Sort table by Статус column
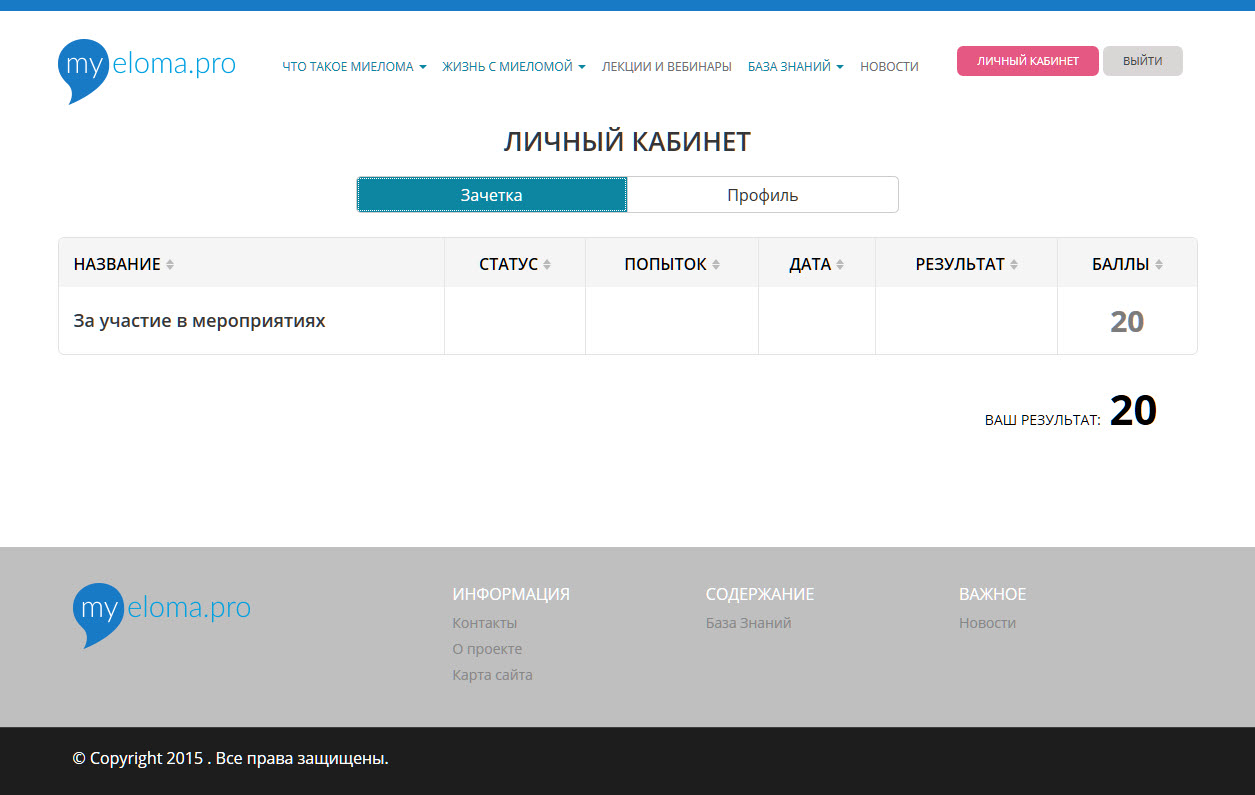1255x795 pixels. (x=514, y=264)
